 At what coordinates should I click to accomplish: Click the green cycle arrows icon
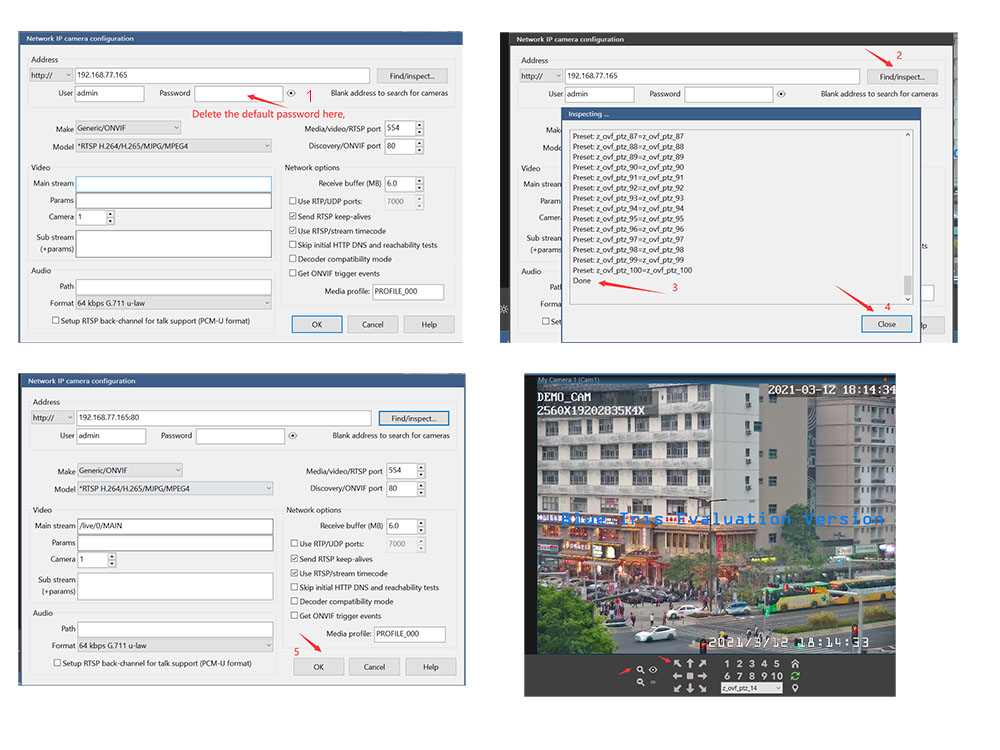(x=795, y=676)
